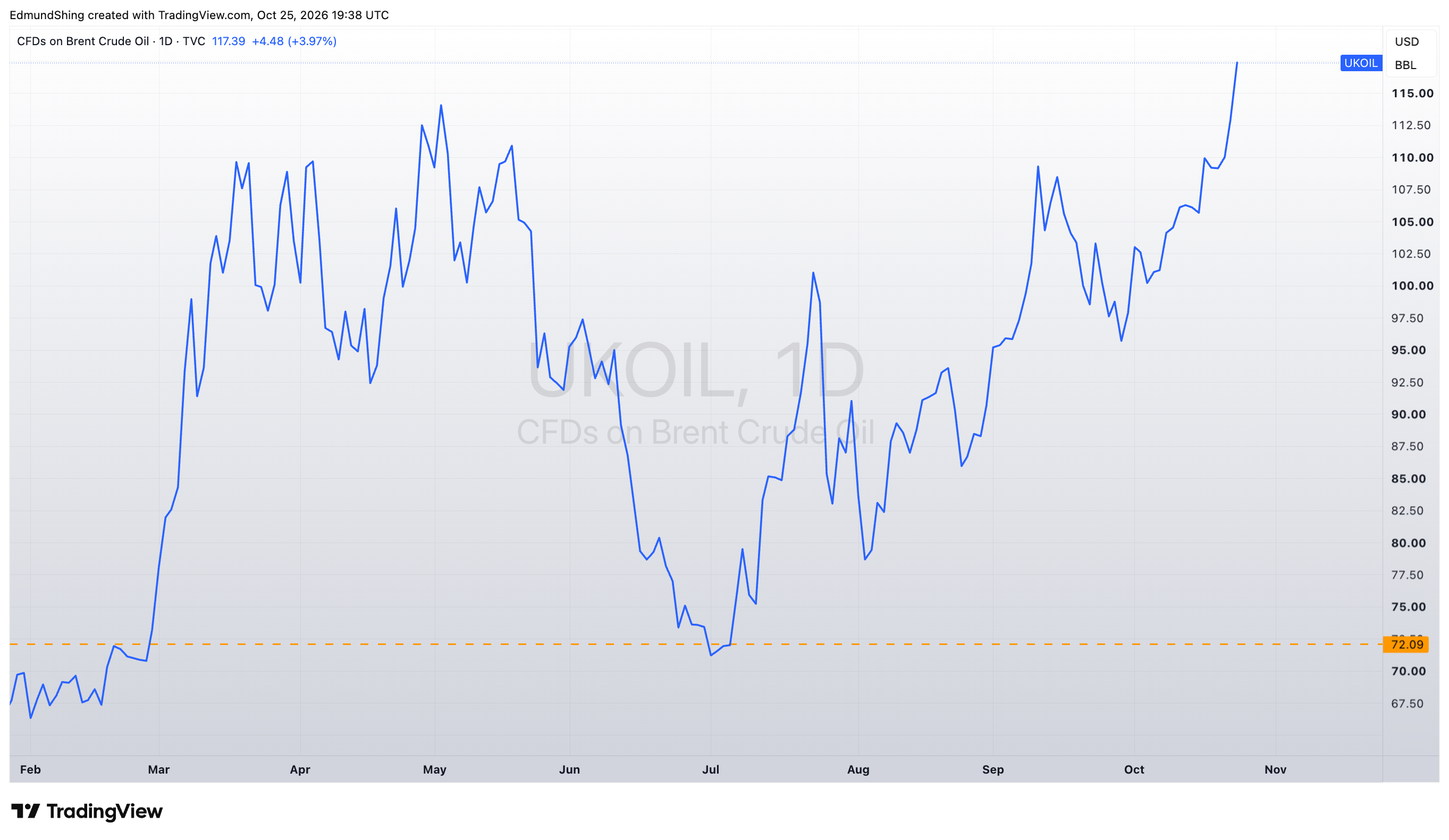Click the 90.00 price axis label
Screen dimensions: 1449x840
[1408, 415]
